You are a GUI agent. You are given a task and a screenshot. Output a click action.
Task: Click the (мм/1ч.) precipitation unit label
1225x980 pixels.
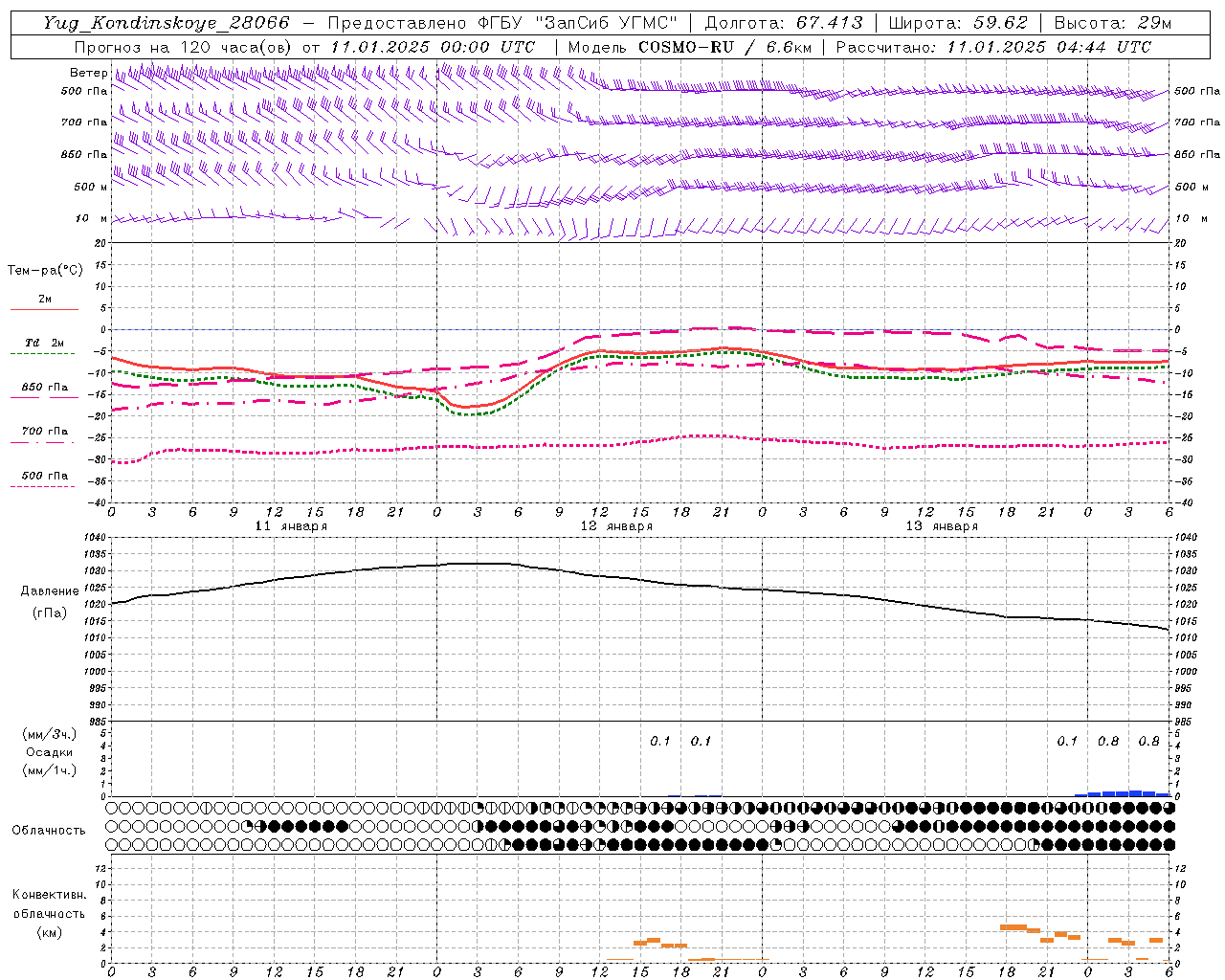(50, 770)
